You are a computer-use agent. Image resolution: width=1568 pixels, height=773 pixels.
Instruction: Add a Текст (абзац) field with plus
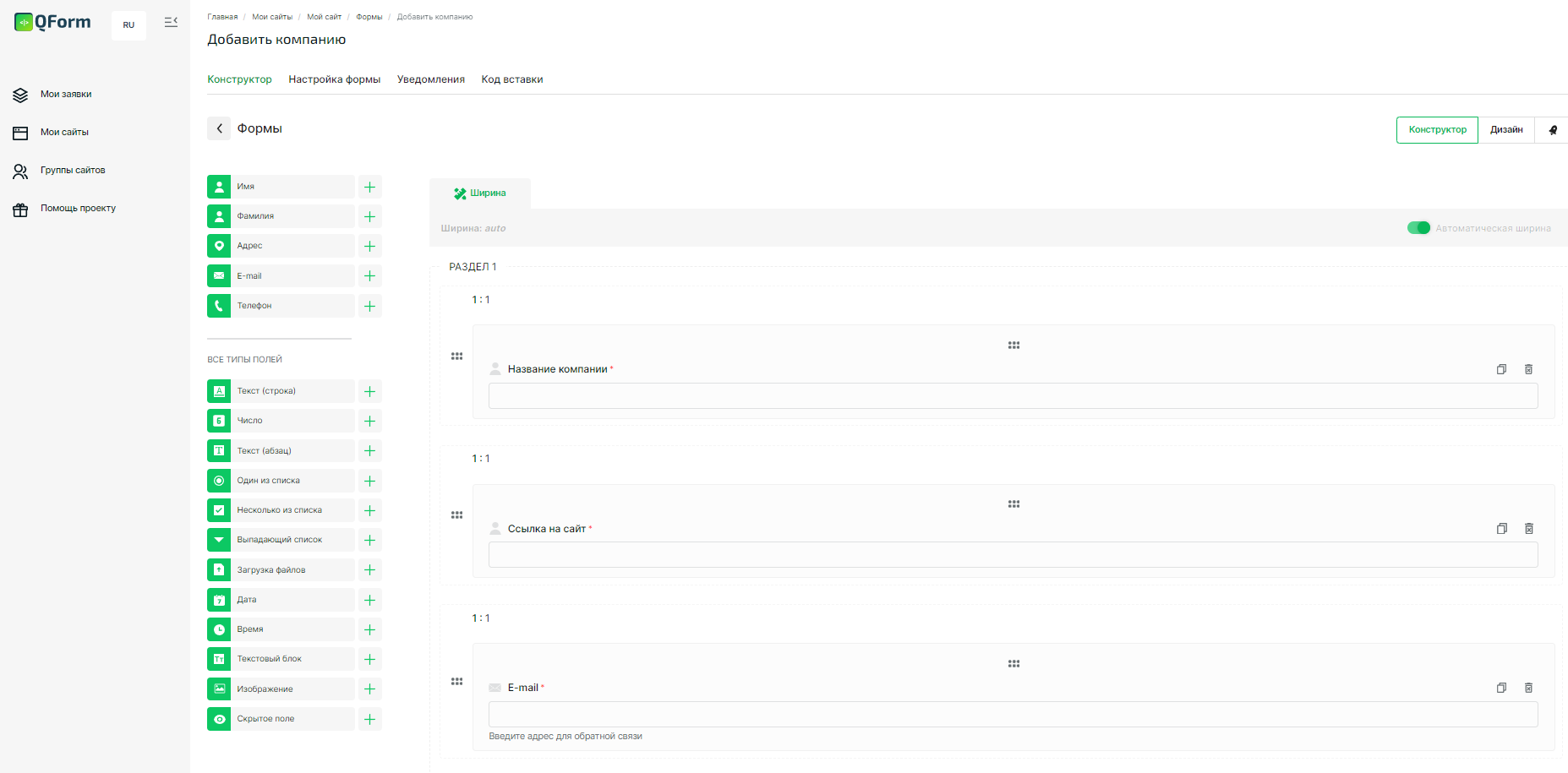(x=369, y=451)
